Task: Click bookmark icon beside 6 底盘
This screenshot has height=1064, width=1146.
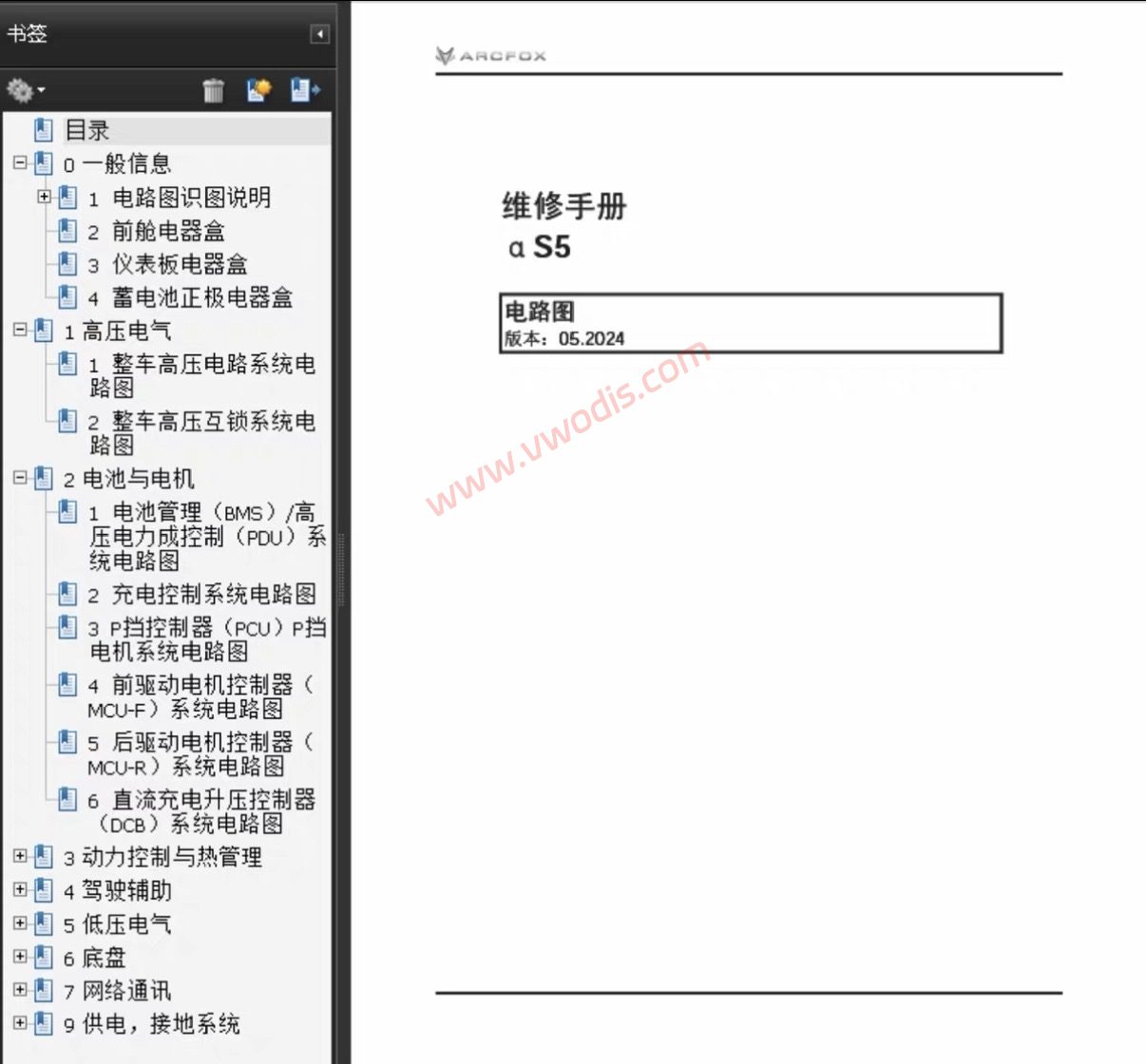Action: tap(43, 957)
